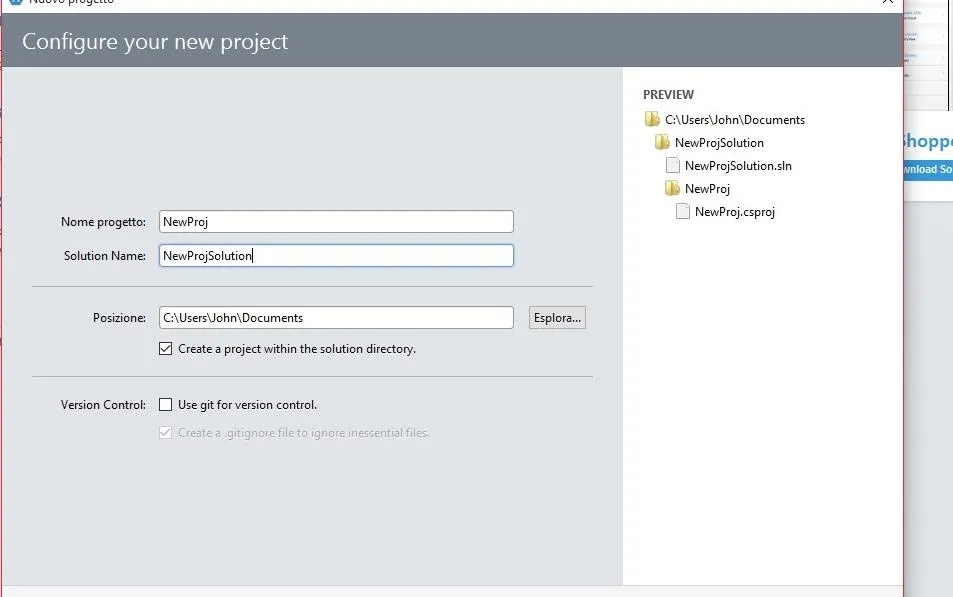953x597 pixels.
Task: Click the Nome progetto label
Action: point(103,222)
